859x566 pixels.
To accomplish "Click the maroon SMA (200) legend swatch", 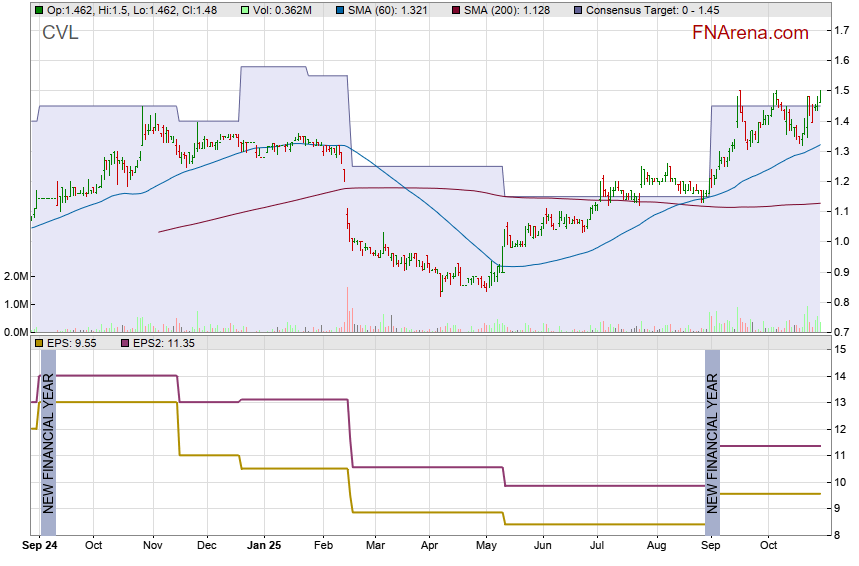I will click(457, 9).
